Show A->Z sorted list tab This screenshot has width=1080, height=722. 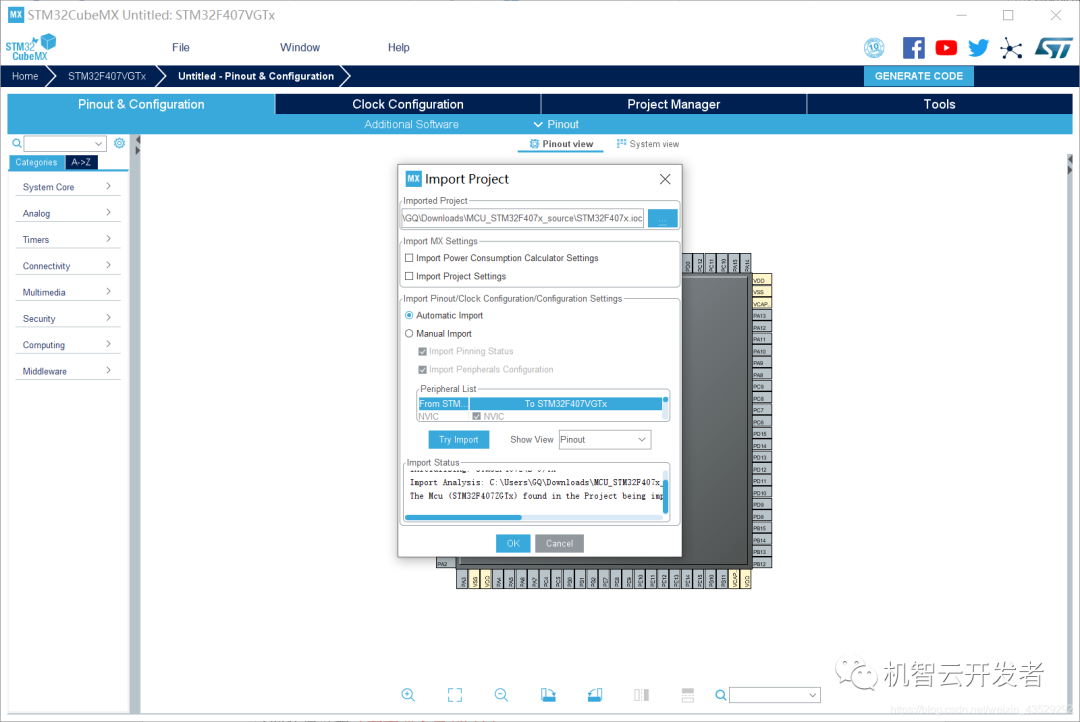[x=81, y=163]
